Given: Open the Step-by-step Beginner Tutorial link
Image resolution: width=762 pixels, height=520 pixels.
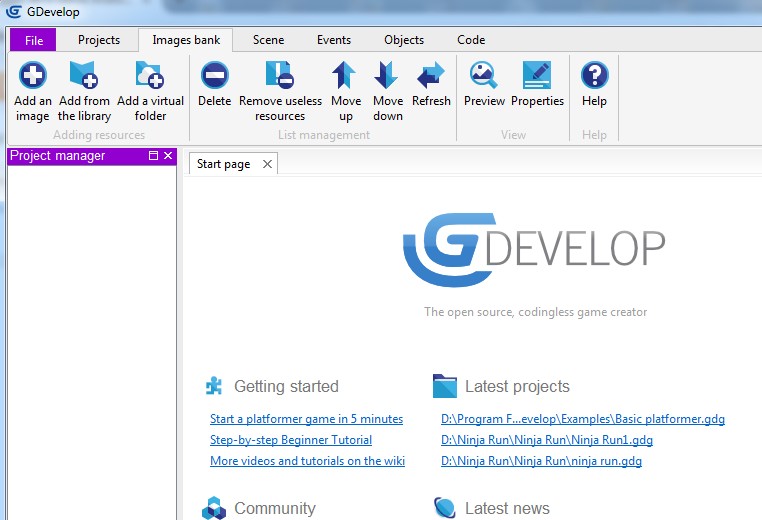Looking at the screenshot, I should click(x=291, y=440).
